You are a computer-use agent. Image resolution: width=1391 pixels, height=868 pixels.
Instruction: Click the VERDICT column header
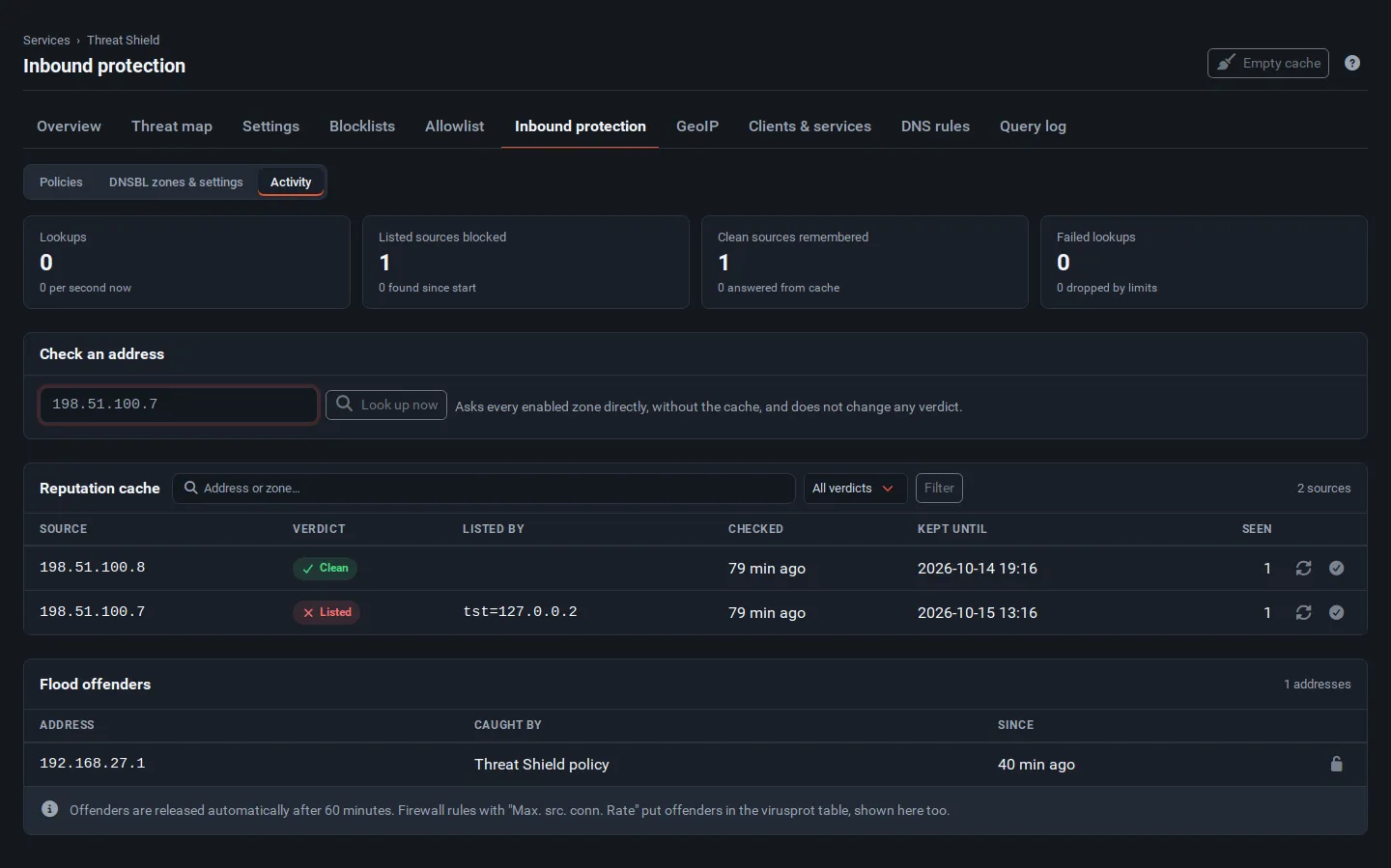point(319,529)
